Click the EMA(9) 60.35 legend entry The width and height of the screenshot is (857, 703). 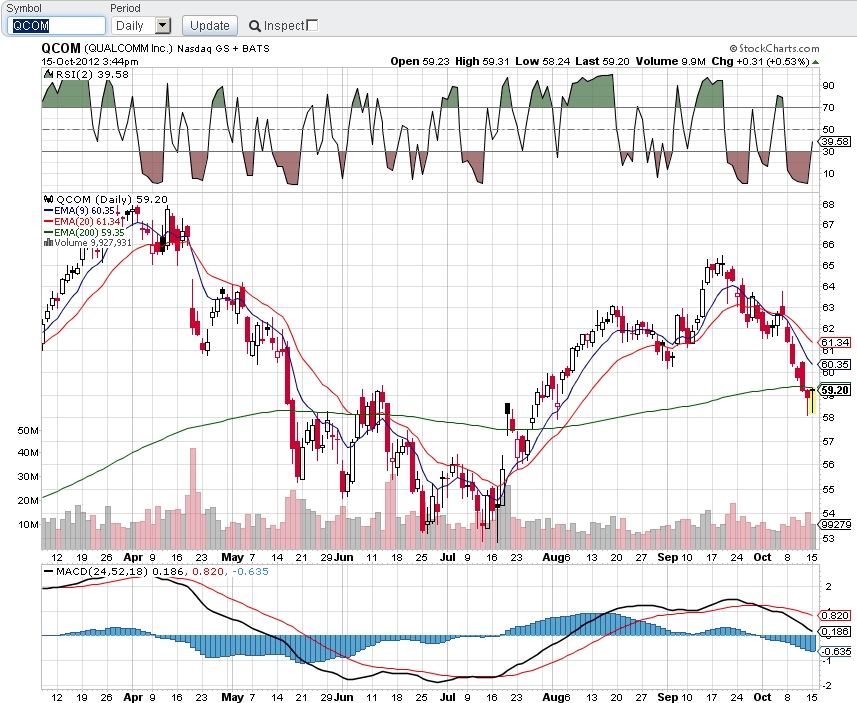click(x=79, y=210)
